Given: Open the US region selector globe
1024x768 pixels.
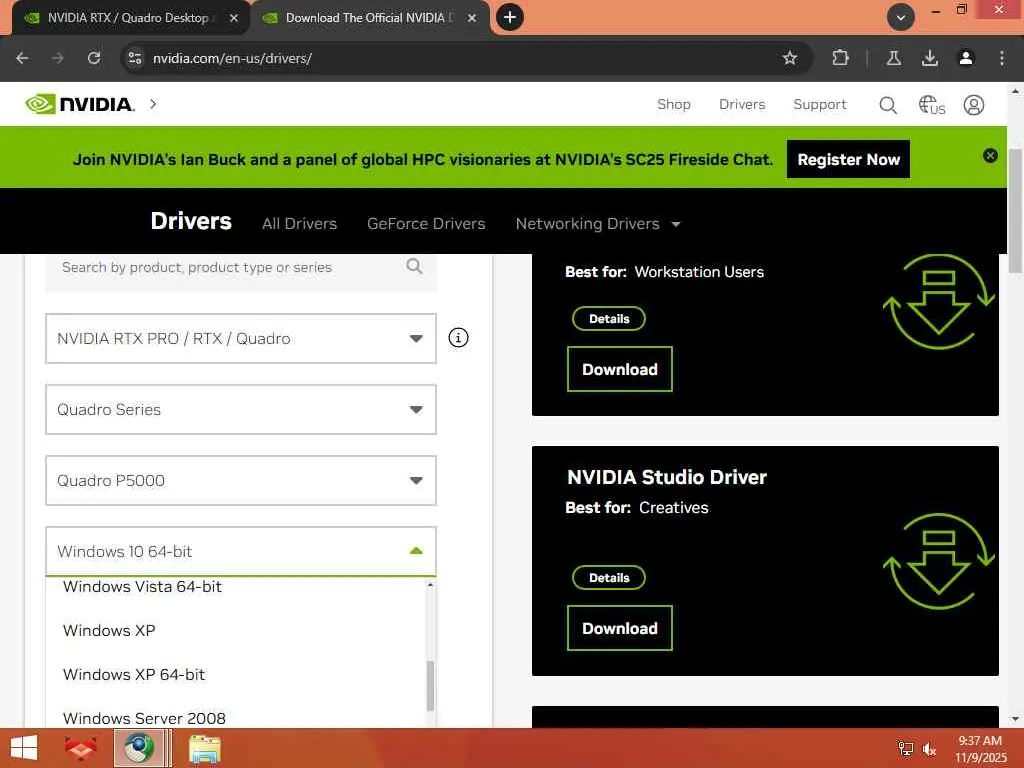Looking at the screenshot, I should pos(932,105).
